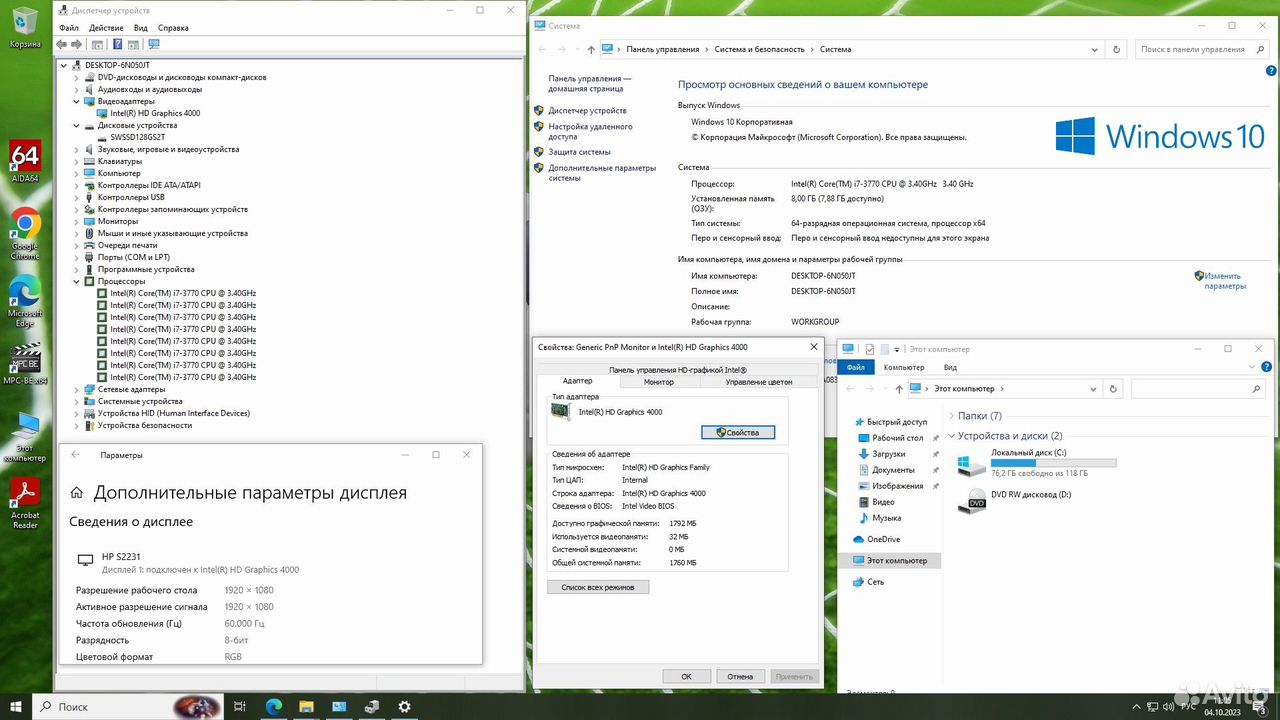Switch to the Монитор tab
Image resolution: width=1280 pixels, height=720 pixels.
point(658,382)
